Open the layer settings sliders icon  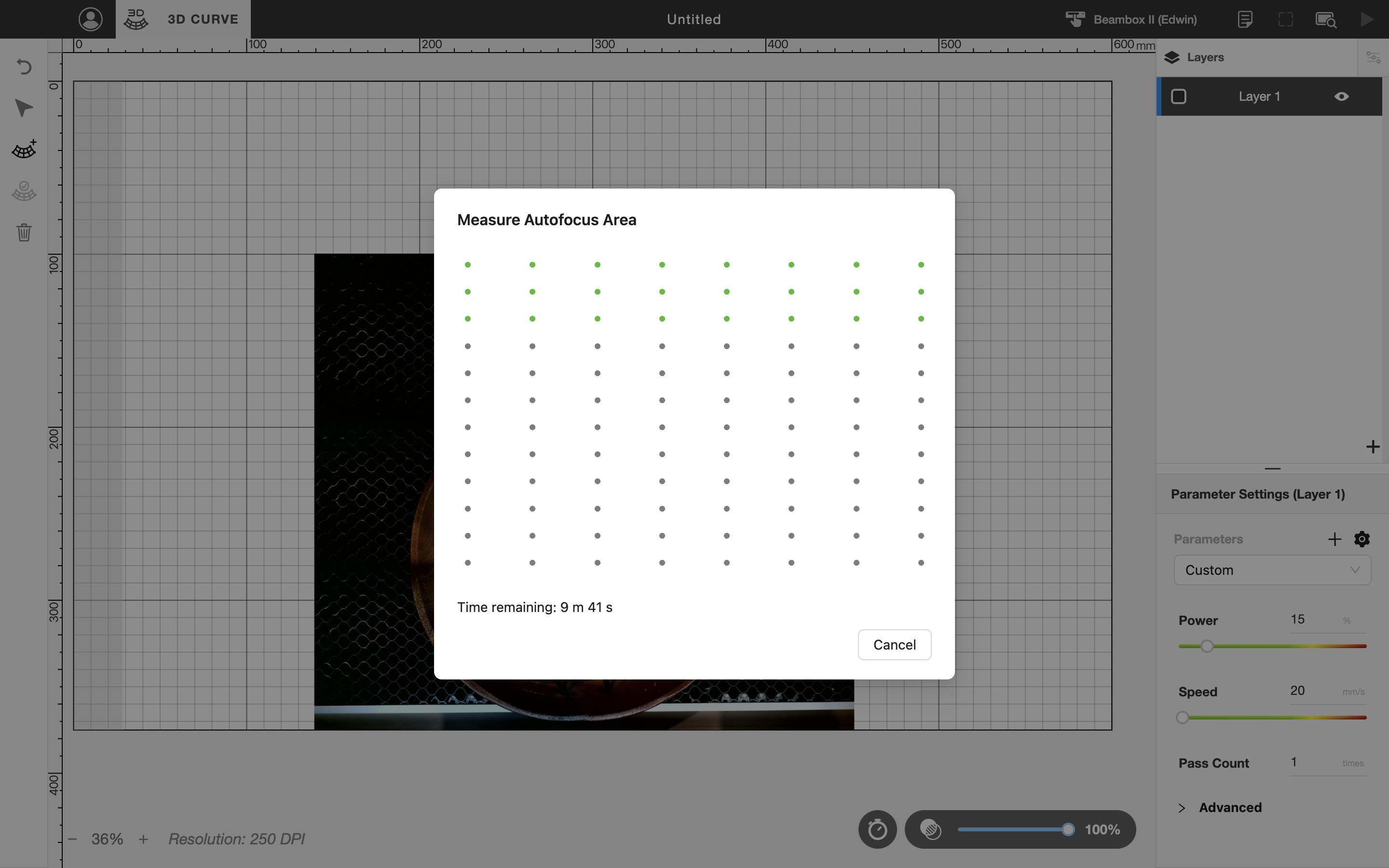point(1373,57)
